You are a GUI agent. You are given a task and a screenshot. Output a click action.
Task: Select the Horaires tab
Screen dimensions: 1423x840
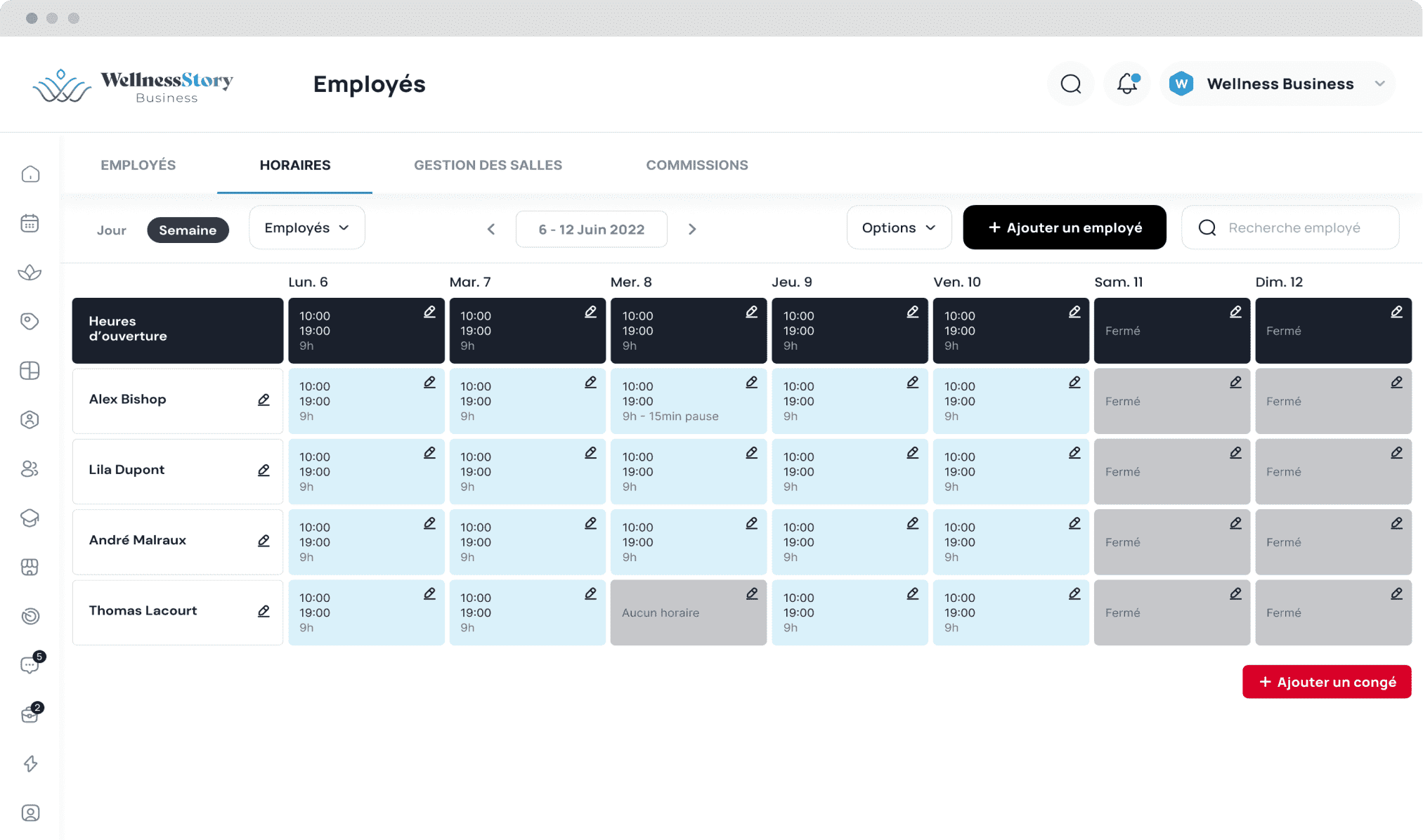coord(295,165)
